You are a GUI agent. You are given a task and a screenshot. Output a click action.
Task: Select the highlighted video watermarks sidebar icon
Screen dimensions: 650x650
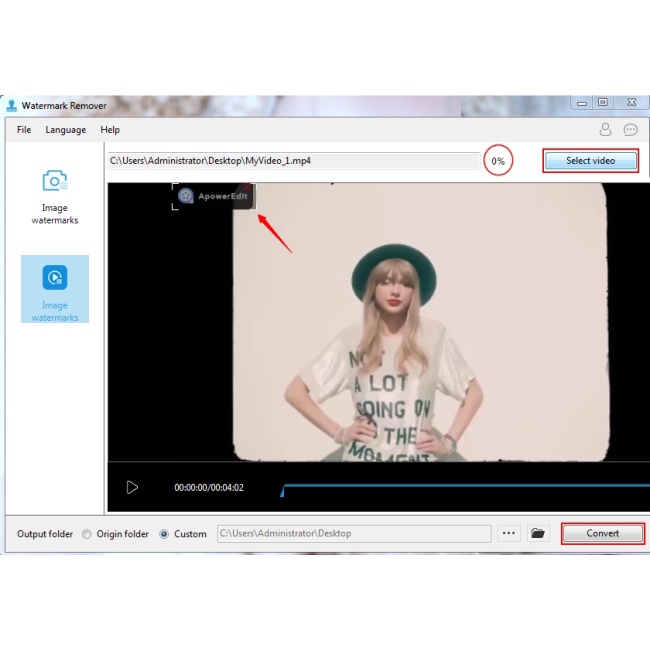55,277
